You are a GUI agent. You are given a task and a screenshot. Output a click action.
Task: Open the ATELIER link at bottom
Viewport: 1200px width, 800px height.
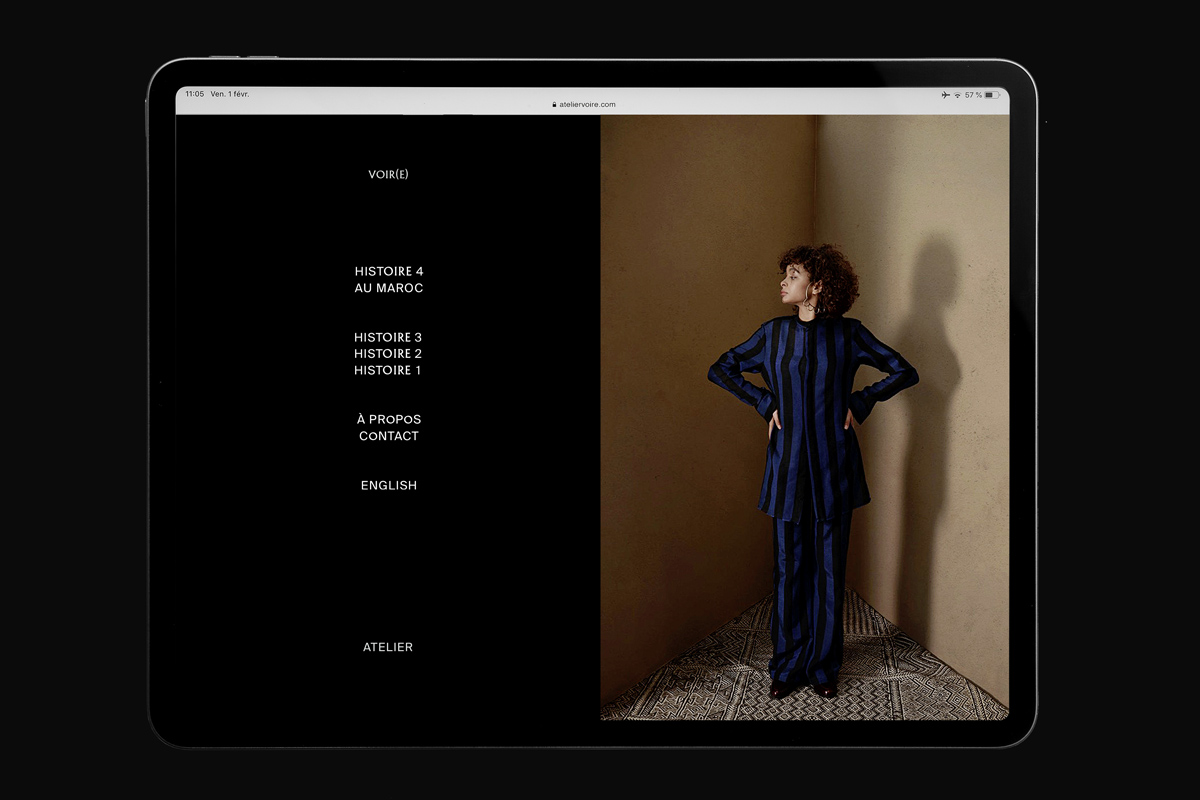coord(388,648)
